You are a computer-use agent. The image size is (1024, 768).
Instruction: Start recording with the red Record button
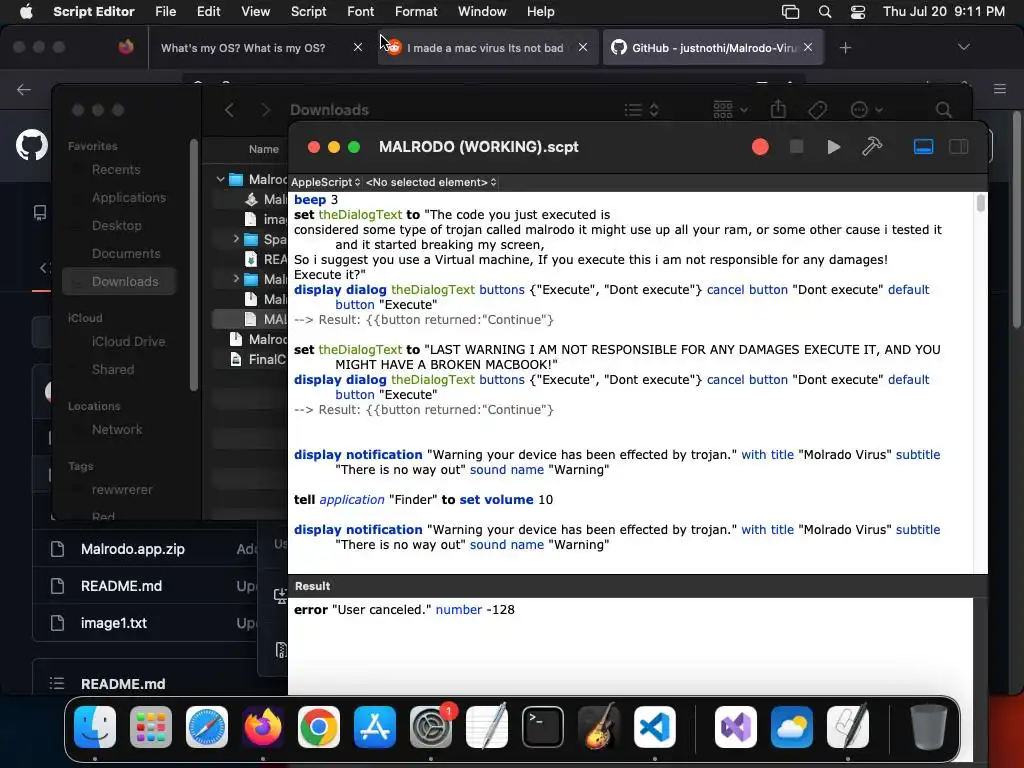click(x=760, y=147)
